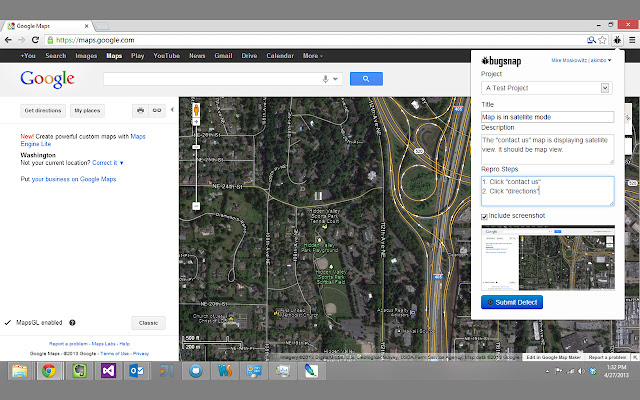Click the Title input field in bugsnap

(547, 117)
